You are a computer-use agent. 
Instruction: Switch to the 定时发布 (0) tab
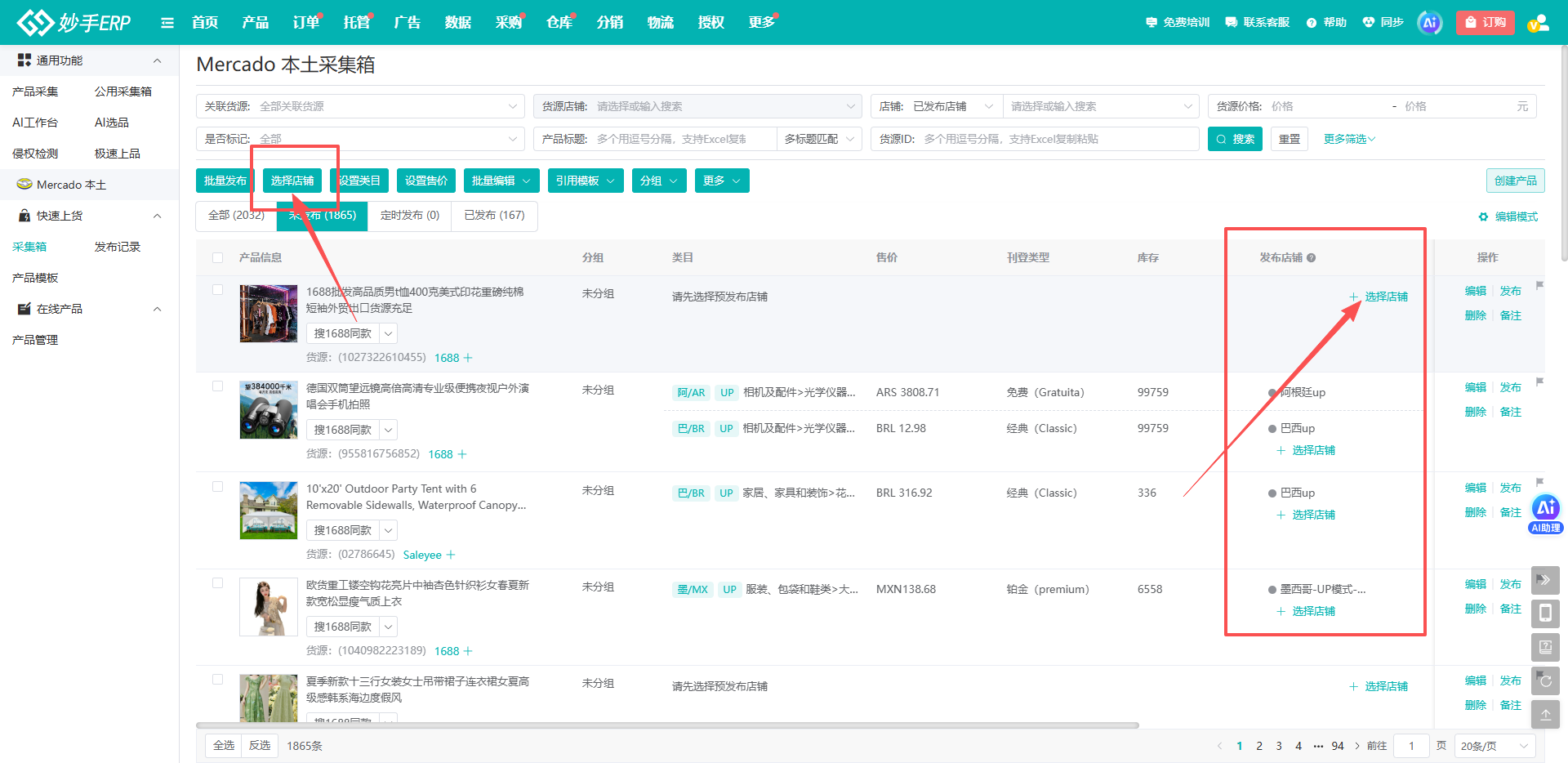point(410,216)
